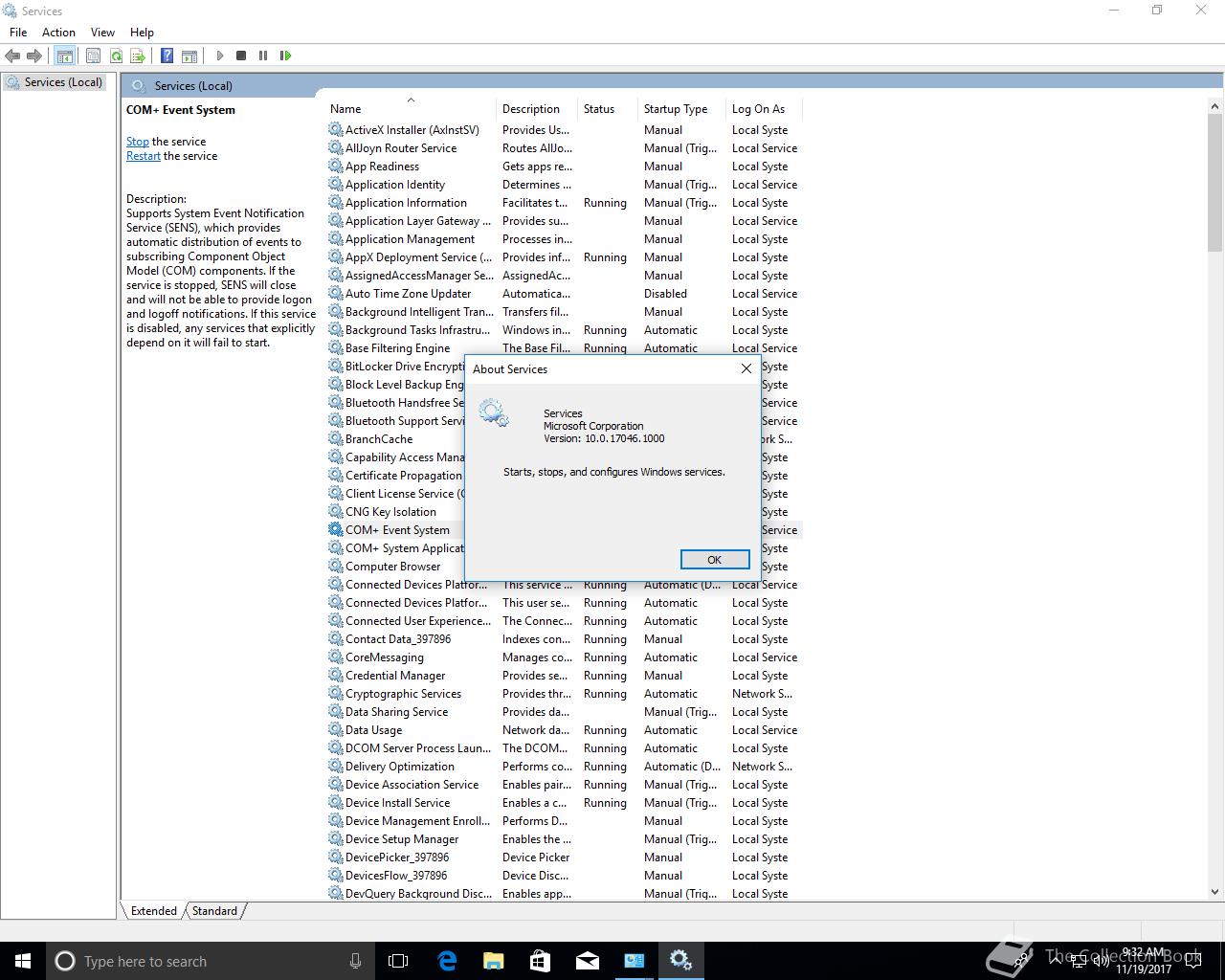The image size is (1225, 980).
Task: Select the DevicePicker_397896 service
Action: tap(565, 857)
